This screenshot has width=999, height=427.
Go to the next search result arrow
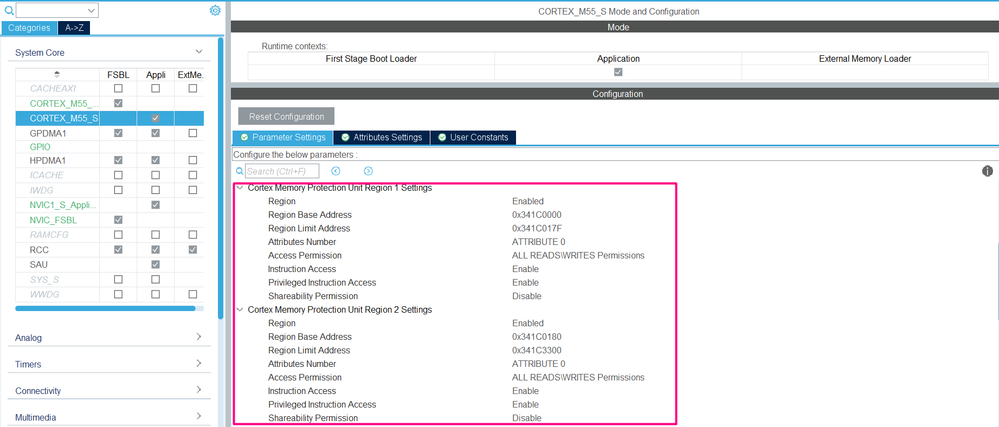(368, 171)
